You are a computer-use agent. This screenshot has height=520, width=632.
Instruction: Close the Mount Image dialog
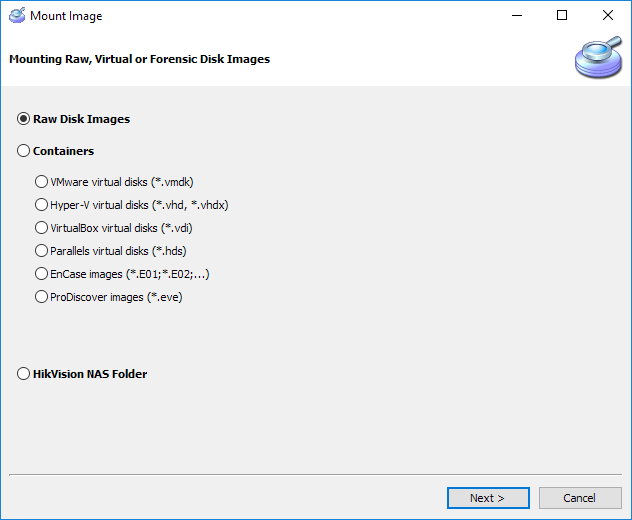[x=608, y=15]
